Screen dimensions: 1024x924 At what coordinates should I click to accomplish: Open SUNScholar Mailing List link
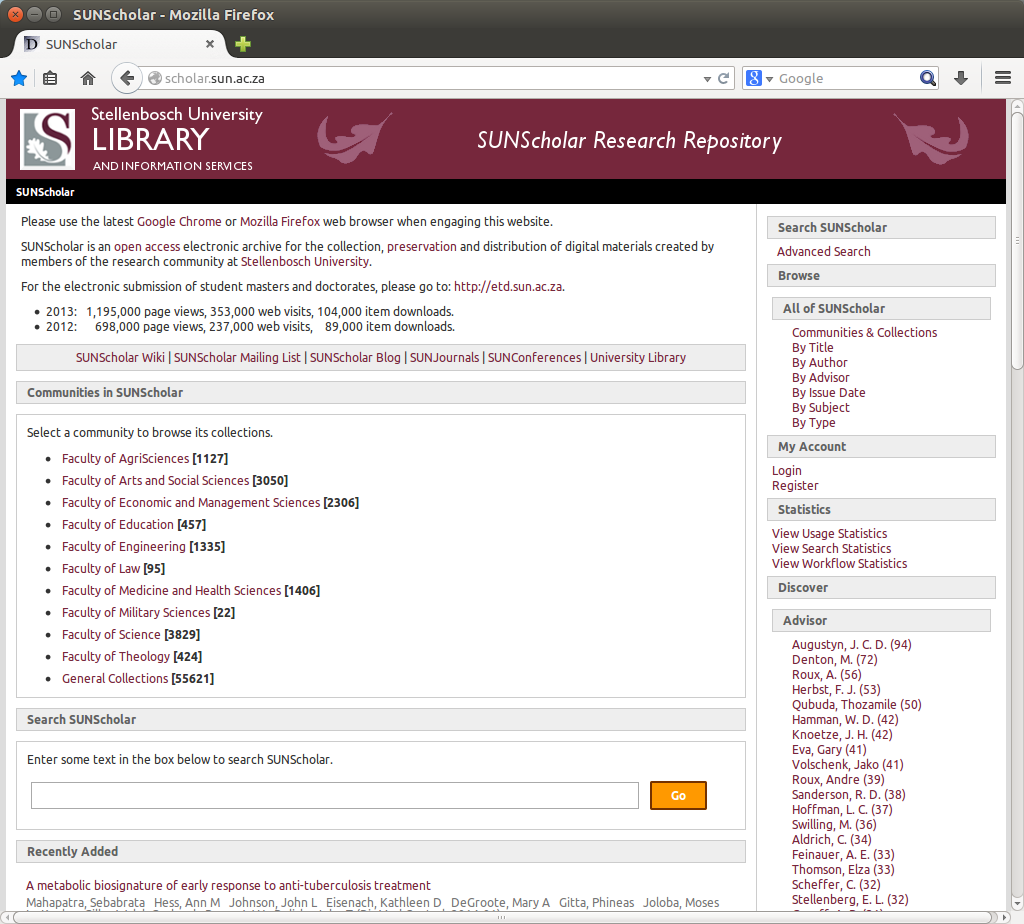point(237,357)
